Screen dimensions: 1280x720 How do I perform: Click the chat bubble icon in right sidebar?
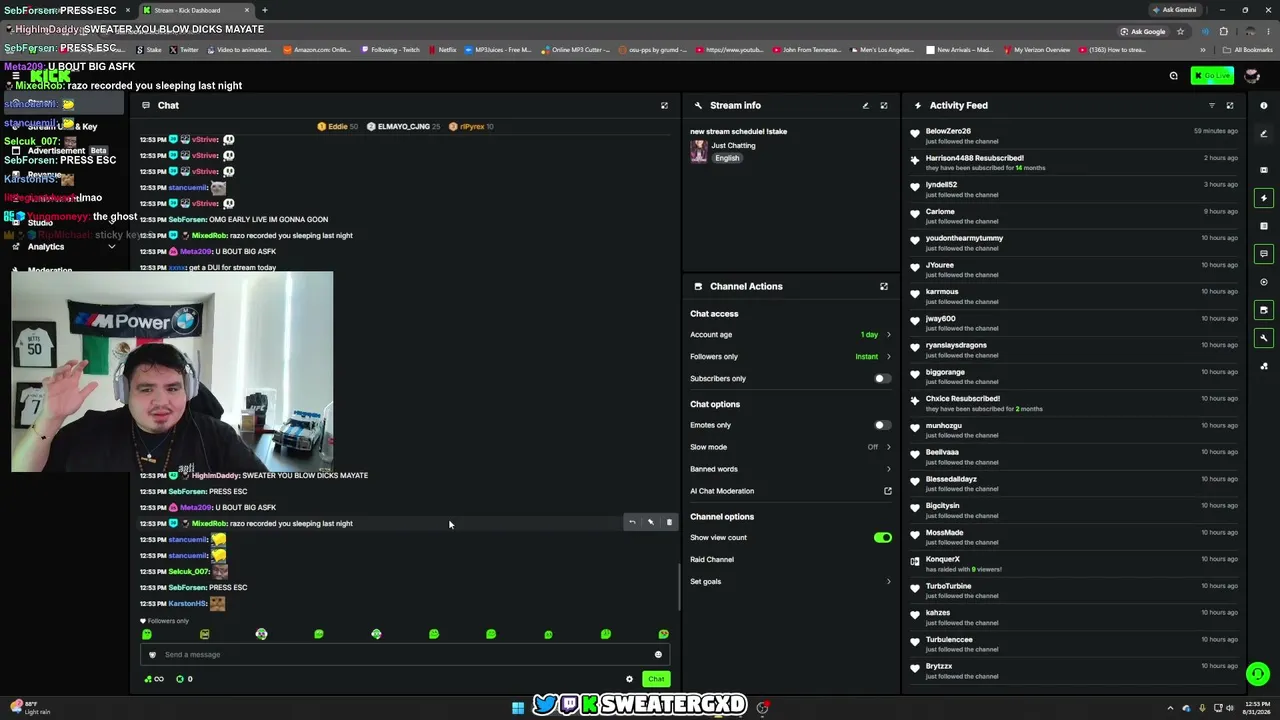pyautogui.click(x=1264, y=254)
